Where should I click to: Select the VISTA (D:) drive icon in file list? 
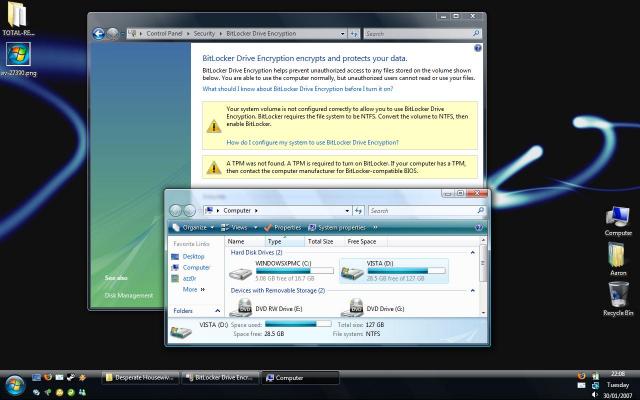[x=352, y=273]
